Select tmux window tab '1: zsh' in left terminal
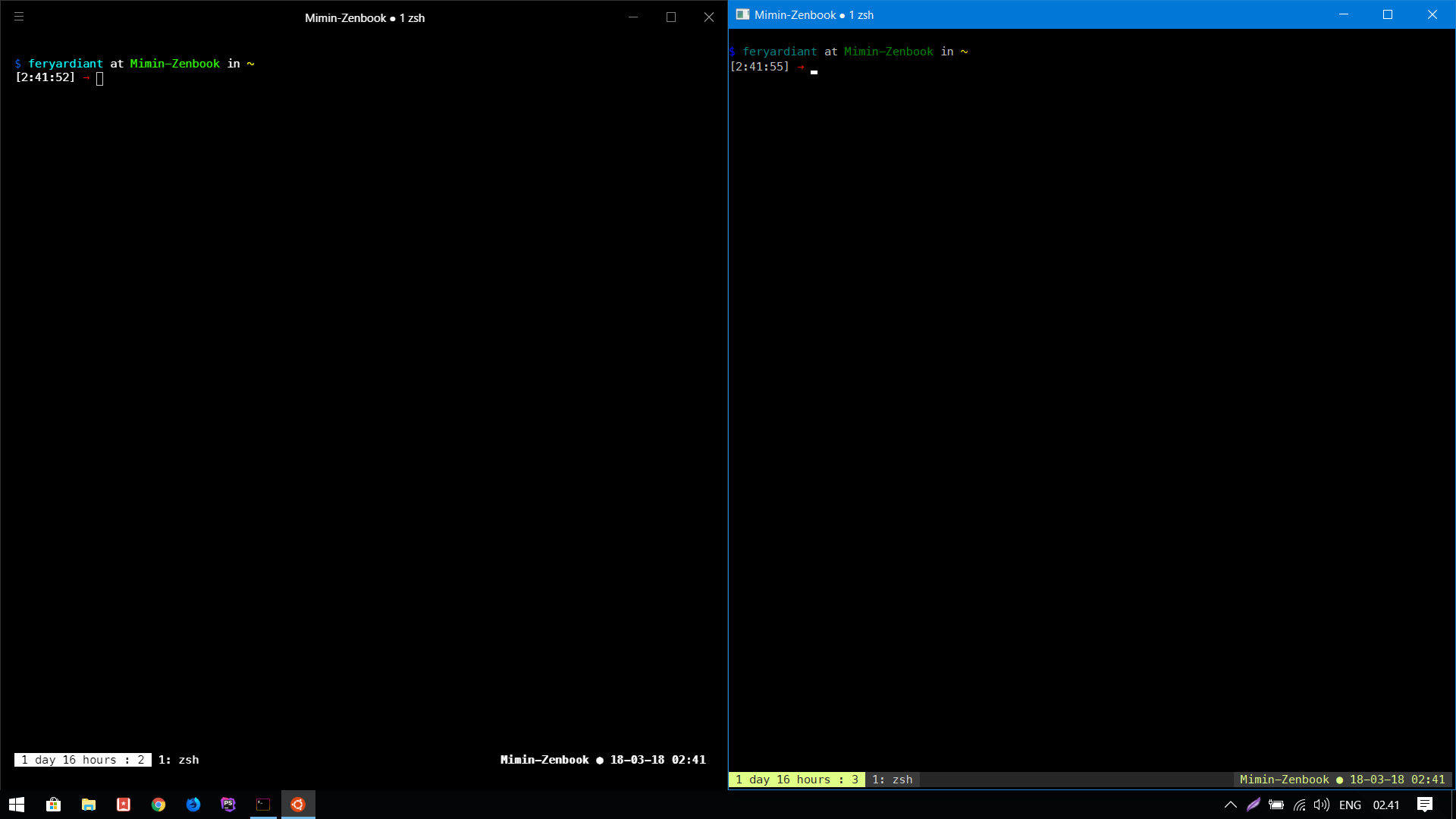This screenshot has height=819, width=1456. pos(179,760)
